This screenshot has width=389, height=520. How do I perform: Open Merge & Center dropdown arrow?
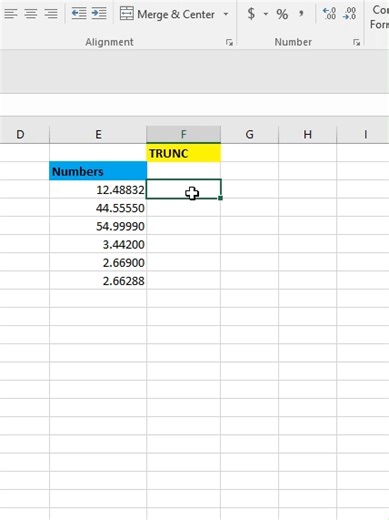pyautogui.click(x=226, y=14)
